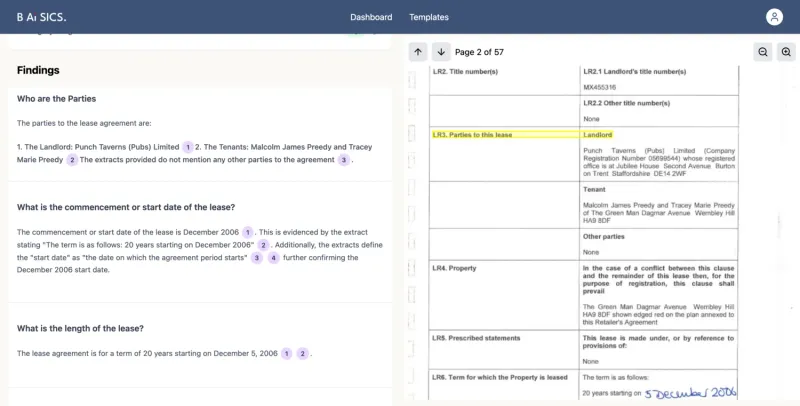Go to previous page with up arrow
The width and height of the screenshot is (800, 406).
418,52
